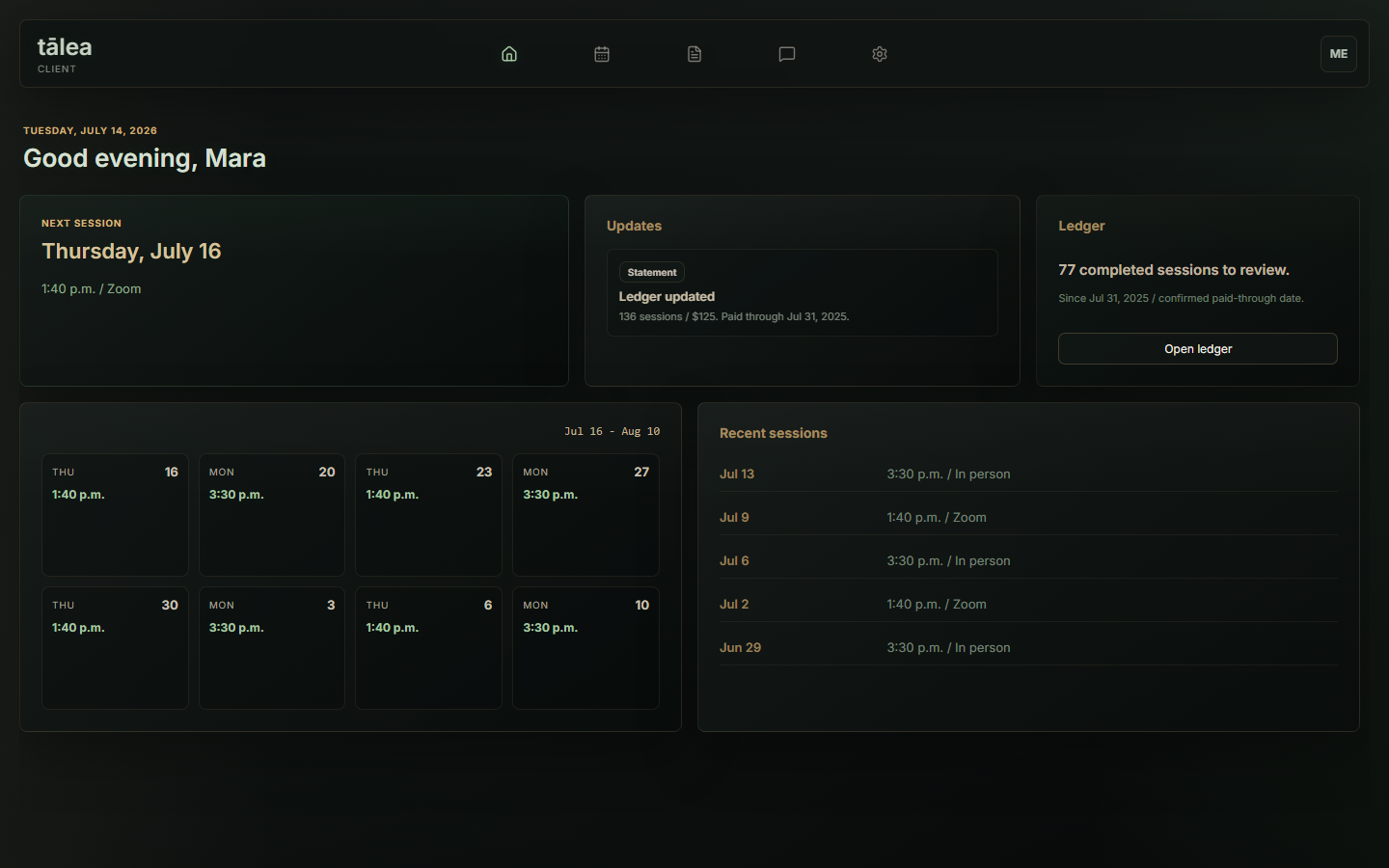Click the Updates panel heading
1389x868 pixels.
click(x=634, y=226)
